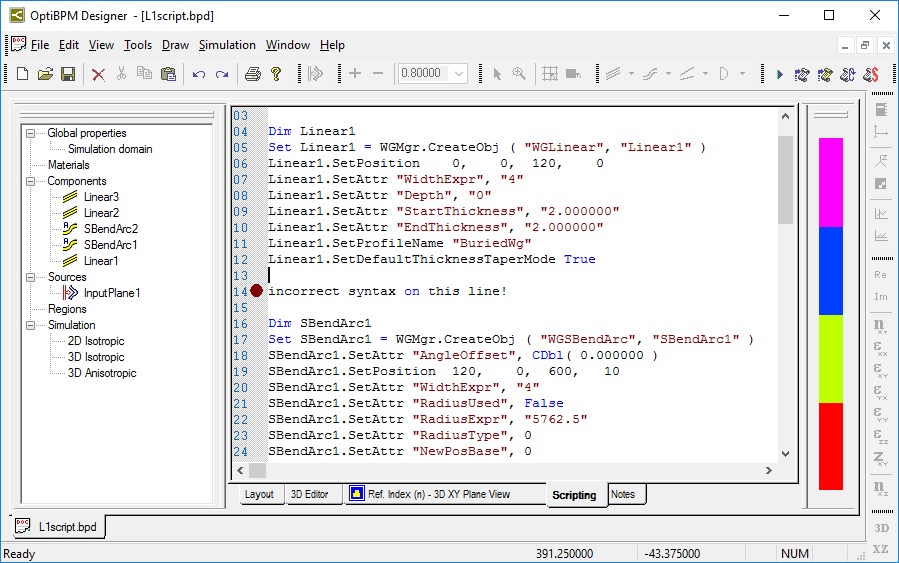Open the linear waveguide tool dropdown arrow
The width and height of the screenshot is (899, 563).
coord(631,73)
